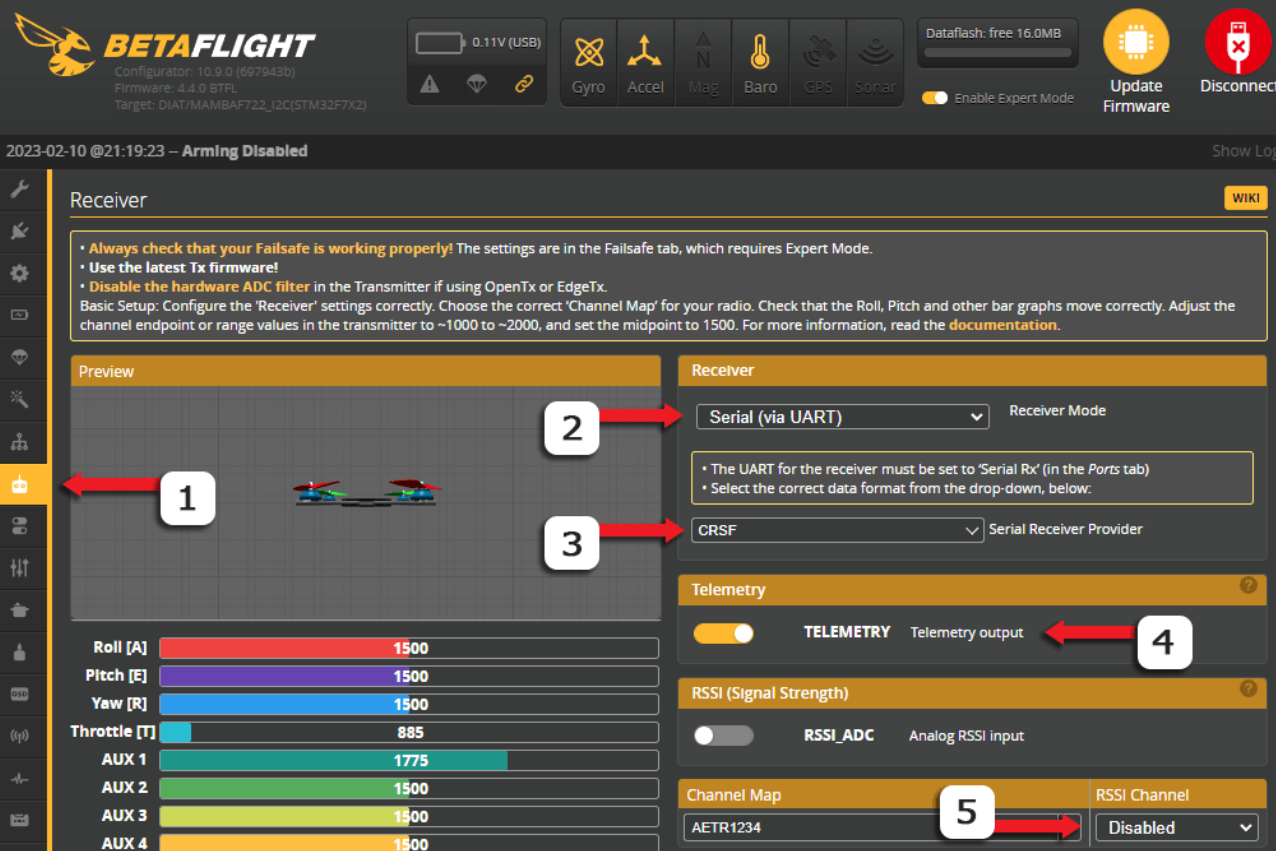This screenshot has height=851, width=1276.
Task: Click the Yaw [R] channel bar
Action: pos(409,704)
